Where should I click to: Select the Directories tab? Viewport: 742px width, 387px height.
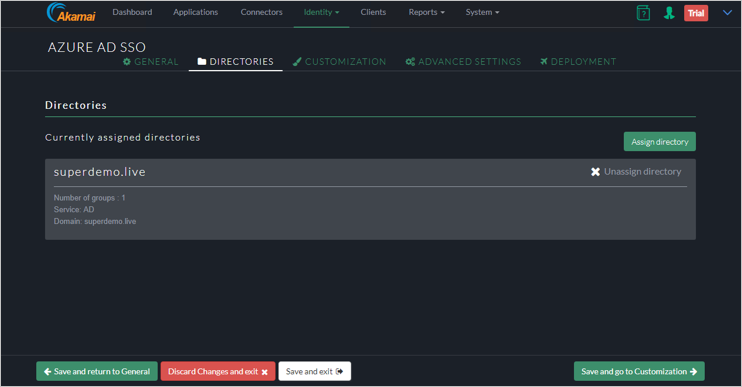click(235, 62)
